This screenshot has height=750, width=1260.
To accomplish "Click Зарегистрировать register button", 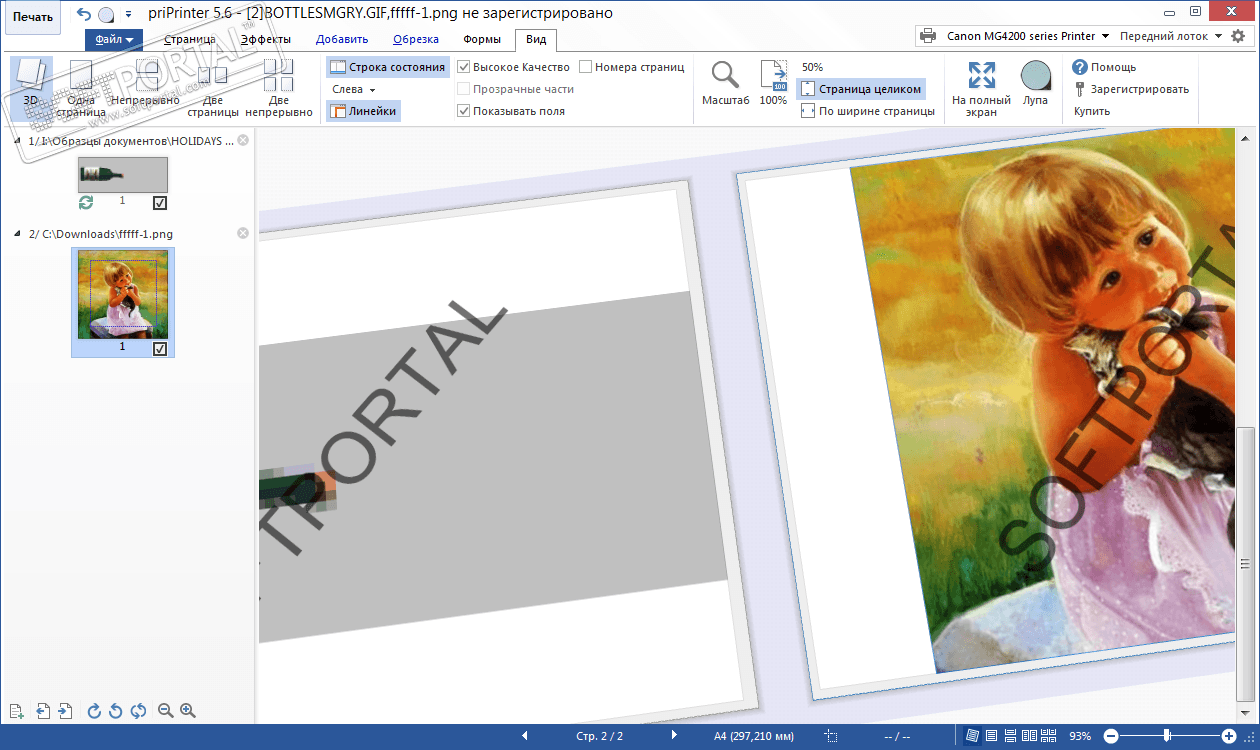I will tap(1131, 89).
